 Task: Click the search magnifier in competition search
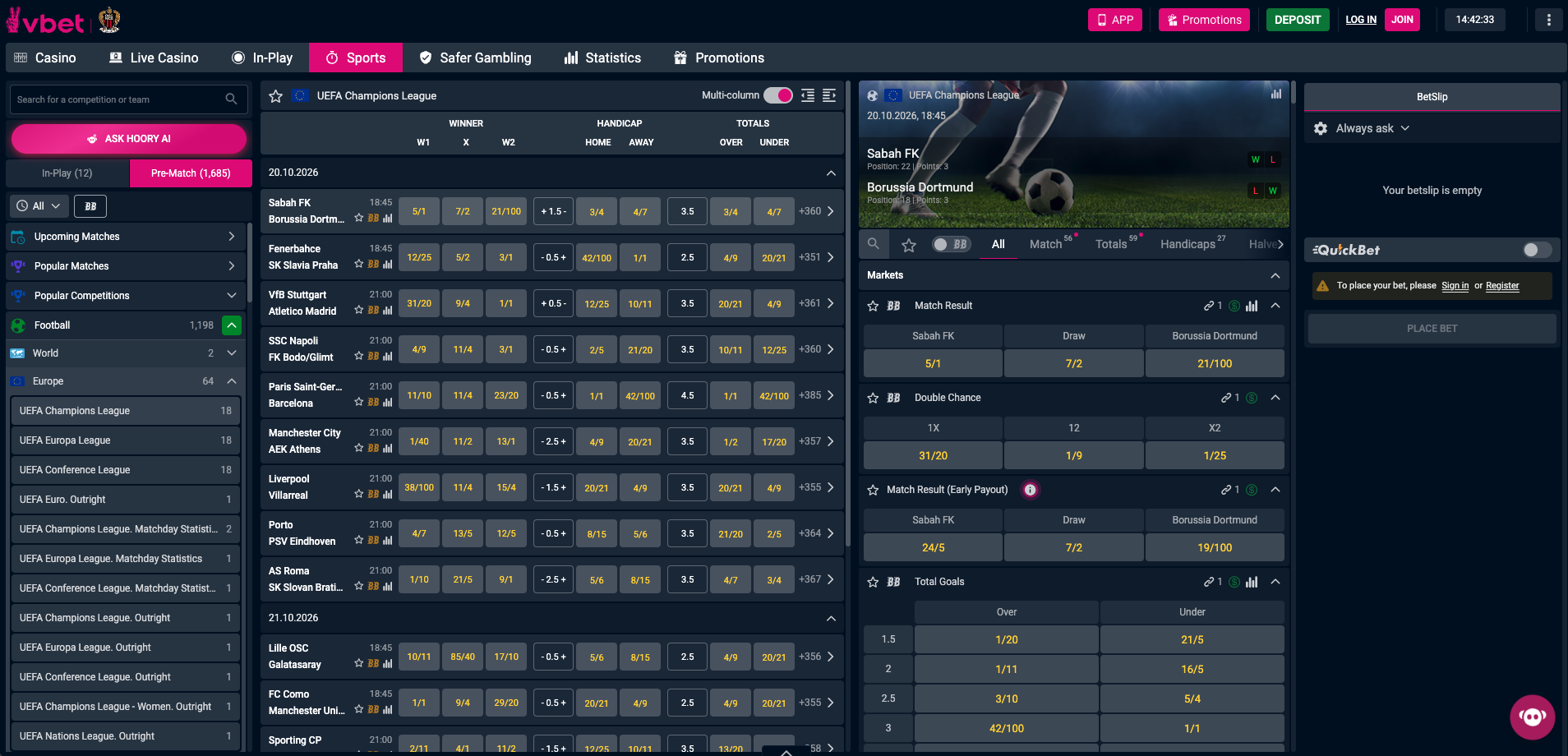(x=231, y=99)
